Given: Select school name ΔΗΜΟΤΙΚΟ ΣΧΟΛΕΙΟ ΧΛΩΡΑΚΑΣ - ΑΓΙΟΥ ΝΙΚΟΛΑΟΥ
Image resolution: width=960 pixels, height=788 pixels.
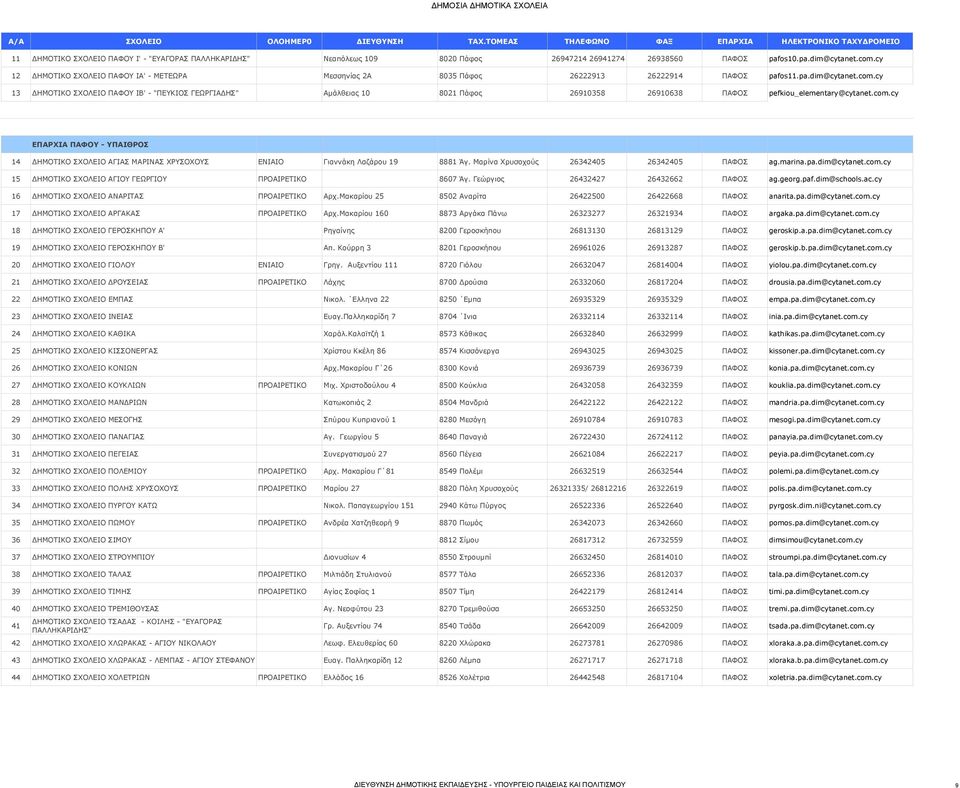Looking at the screenshot, I should pyautogui.click(x=124, y=643).
